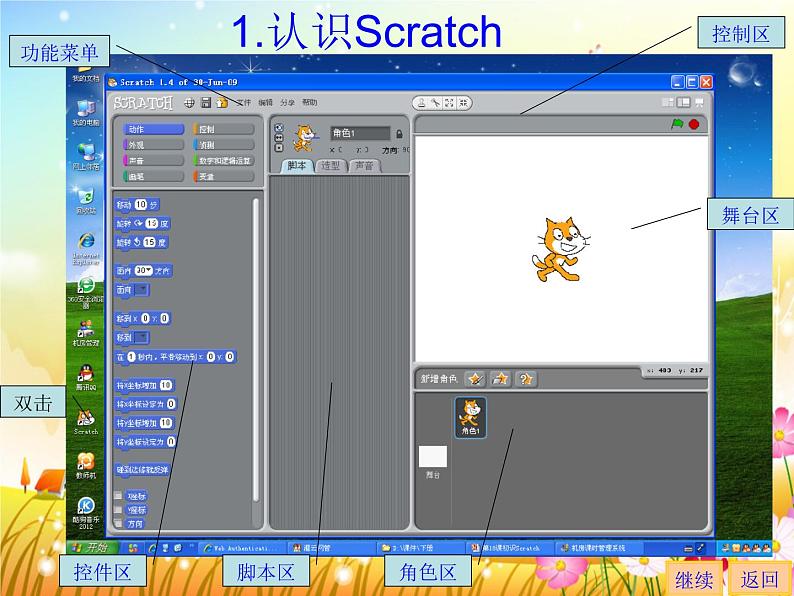Click the Windows 开始 start button
Viewport: 794px width, 596px height.
tap(92, 547)
